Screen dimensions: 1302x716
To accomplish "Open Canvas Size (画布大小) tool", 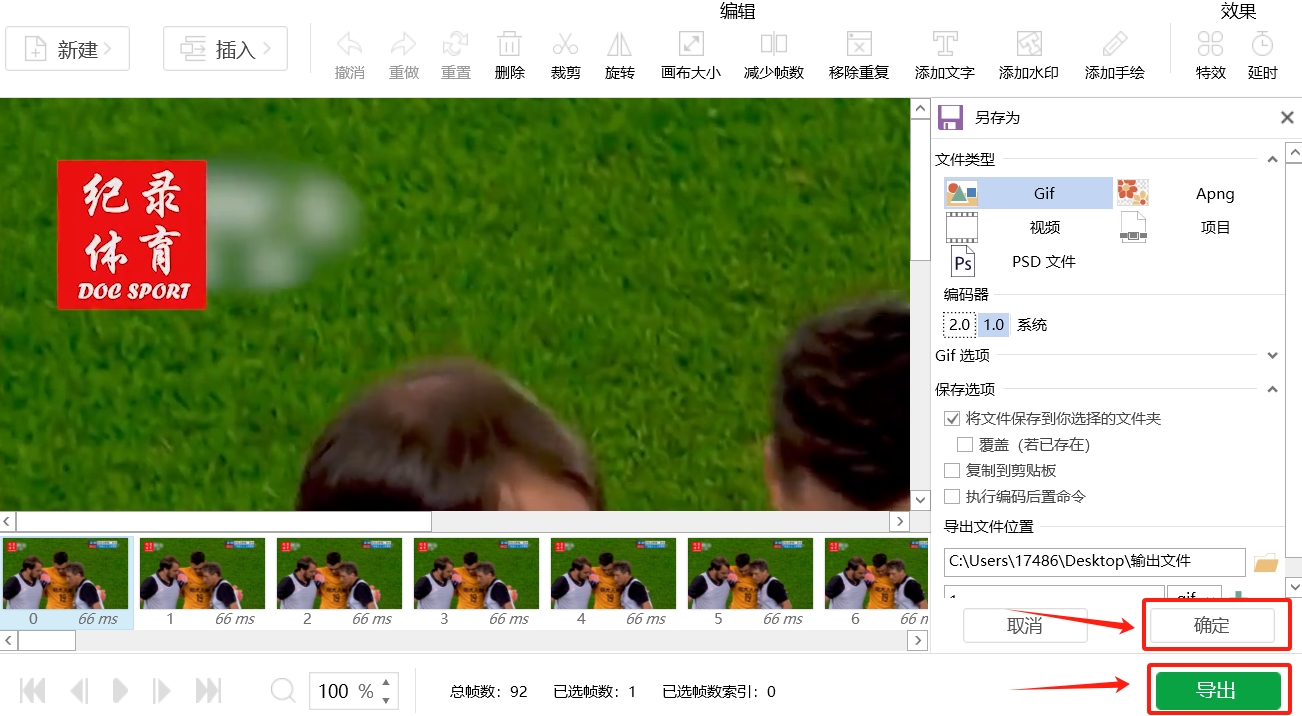I will 690,55.
